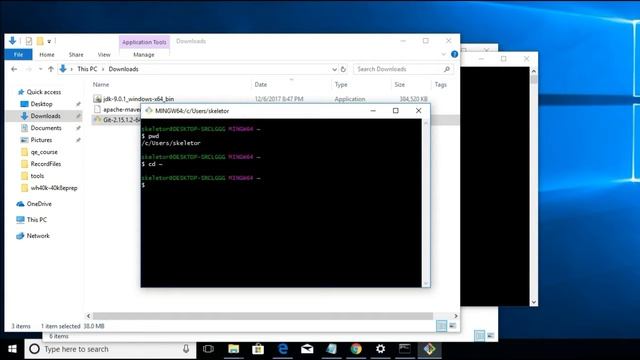
Task: Expand the address bar history dropdown
Action: [334, 69]
